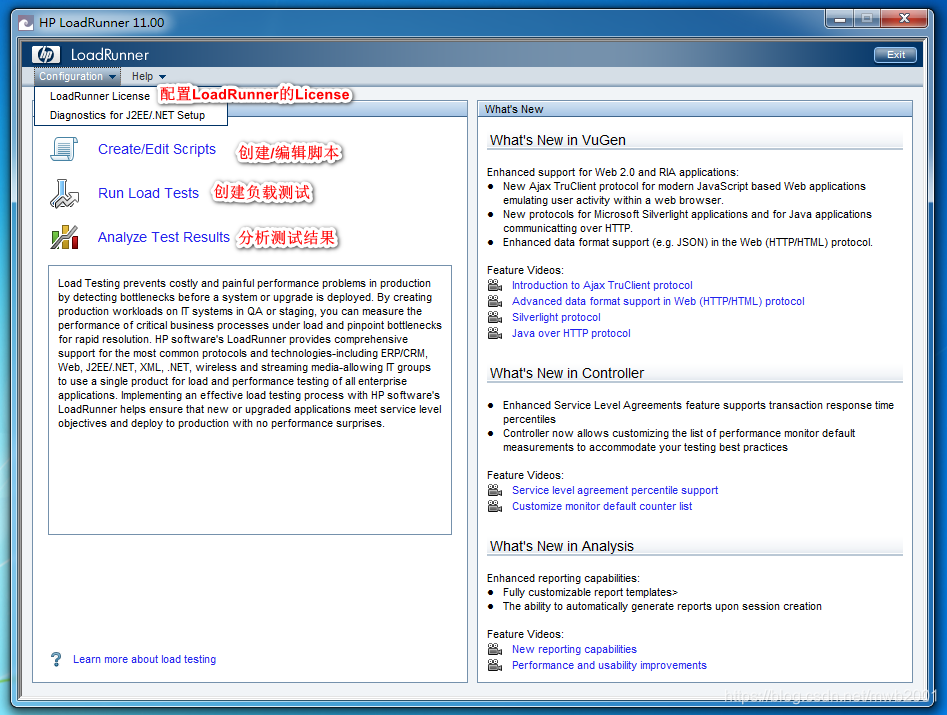Open Silverlight protocol video link
The image size is (947, 715).
556,317
